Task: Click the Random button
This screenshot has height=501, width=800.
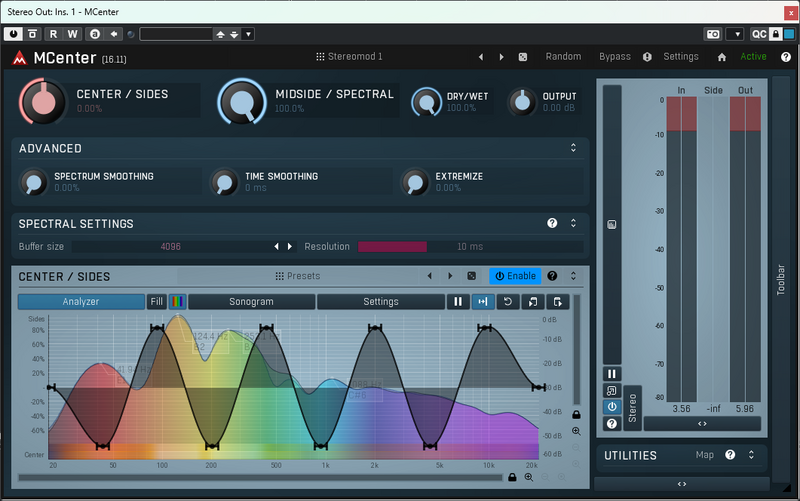Action: [563, 57]
